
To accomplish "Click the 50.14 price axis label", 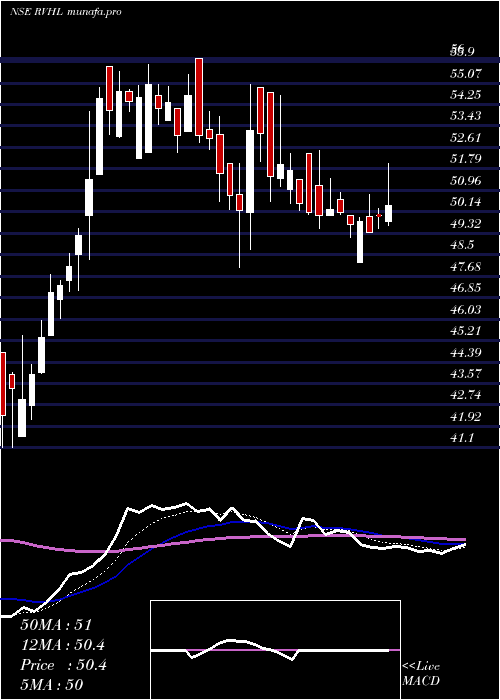I will click(x=467, y=202).
